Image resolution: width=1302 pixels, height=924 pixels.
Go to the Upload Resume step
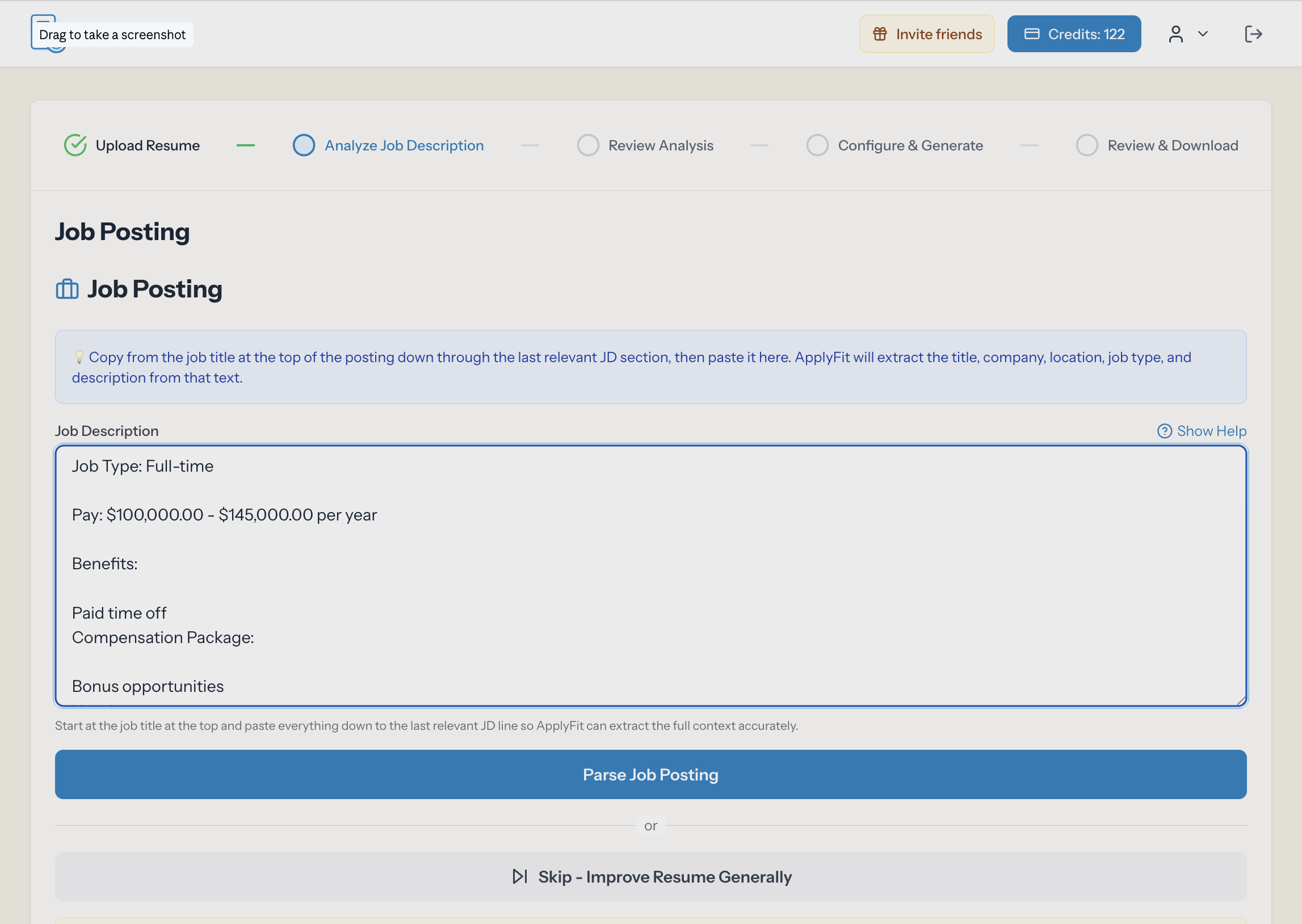pyautogui.click(x=148, y=146)
